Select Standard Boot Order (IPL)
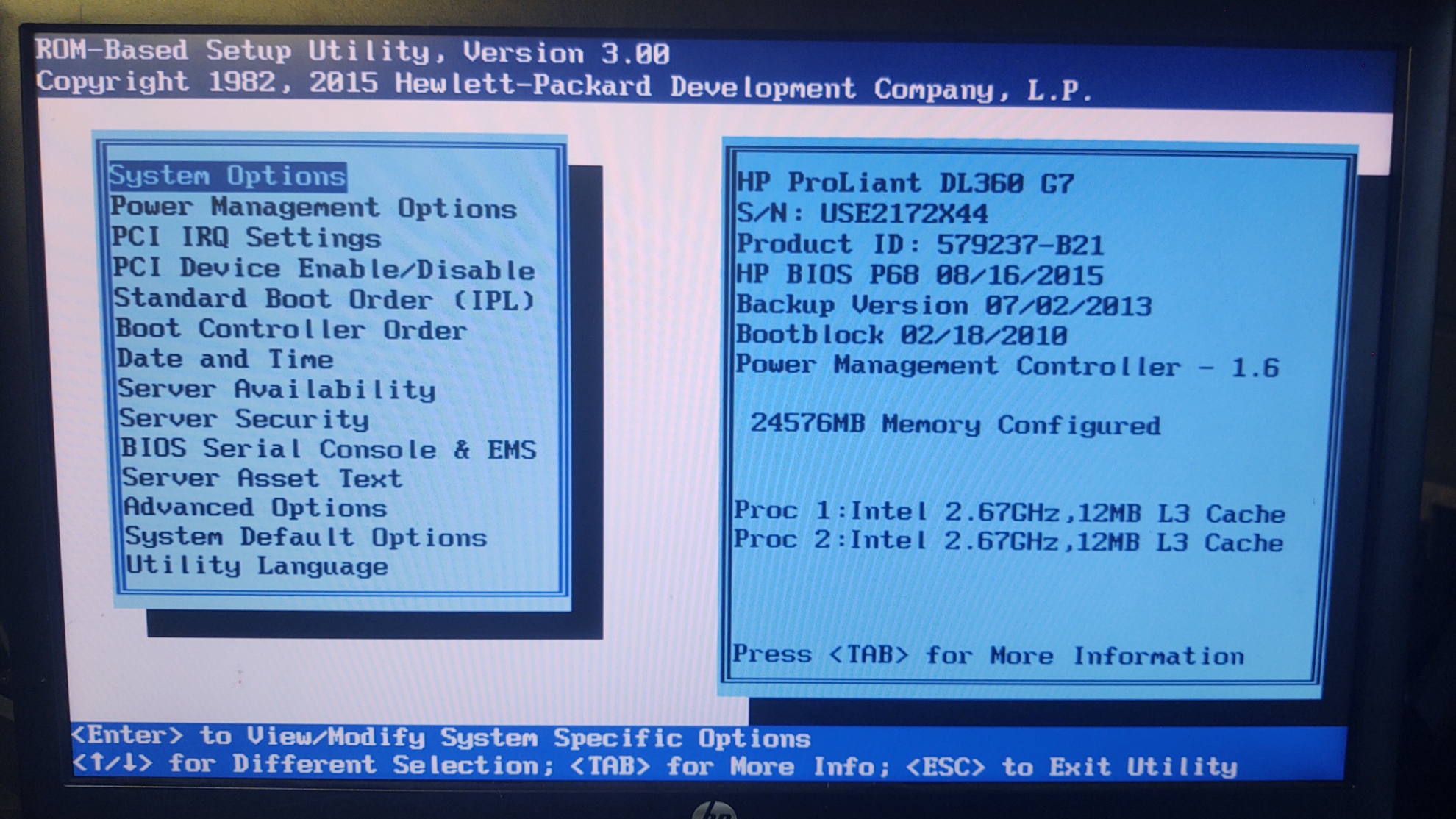Image resolution: width=1456 pixels, height=819 pixels. tap(324, 300)
